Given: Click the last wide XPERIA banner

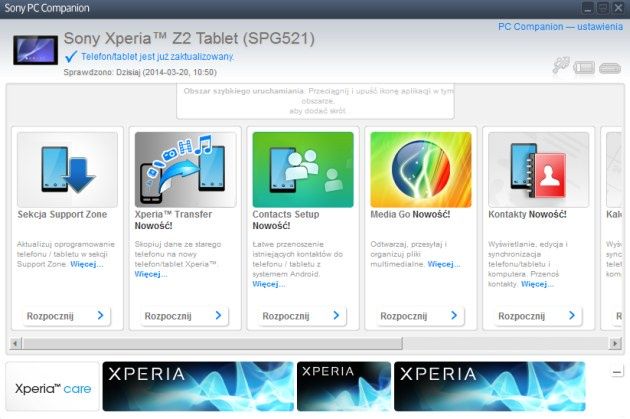Looking at the screenshot, I should [x=490, y=386].
